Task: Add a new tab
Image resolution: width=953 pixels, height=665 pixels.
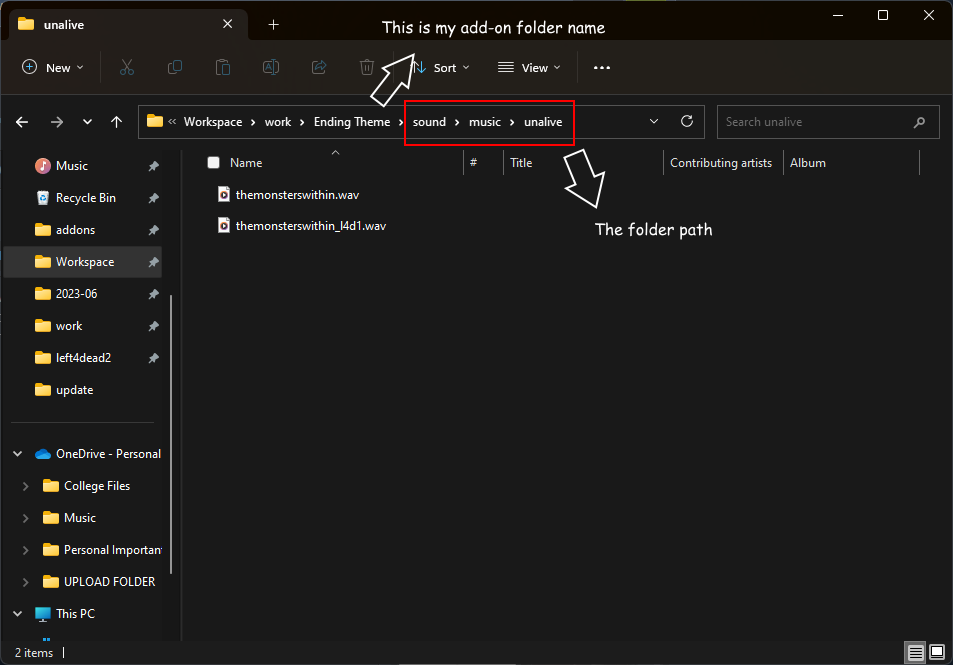Action: [x=274, y=24]
